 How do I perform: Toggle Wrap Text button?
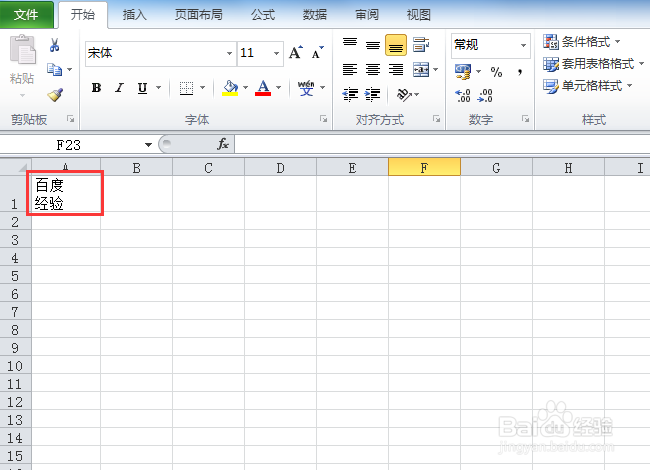coord(421,45)
